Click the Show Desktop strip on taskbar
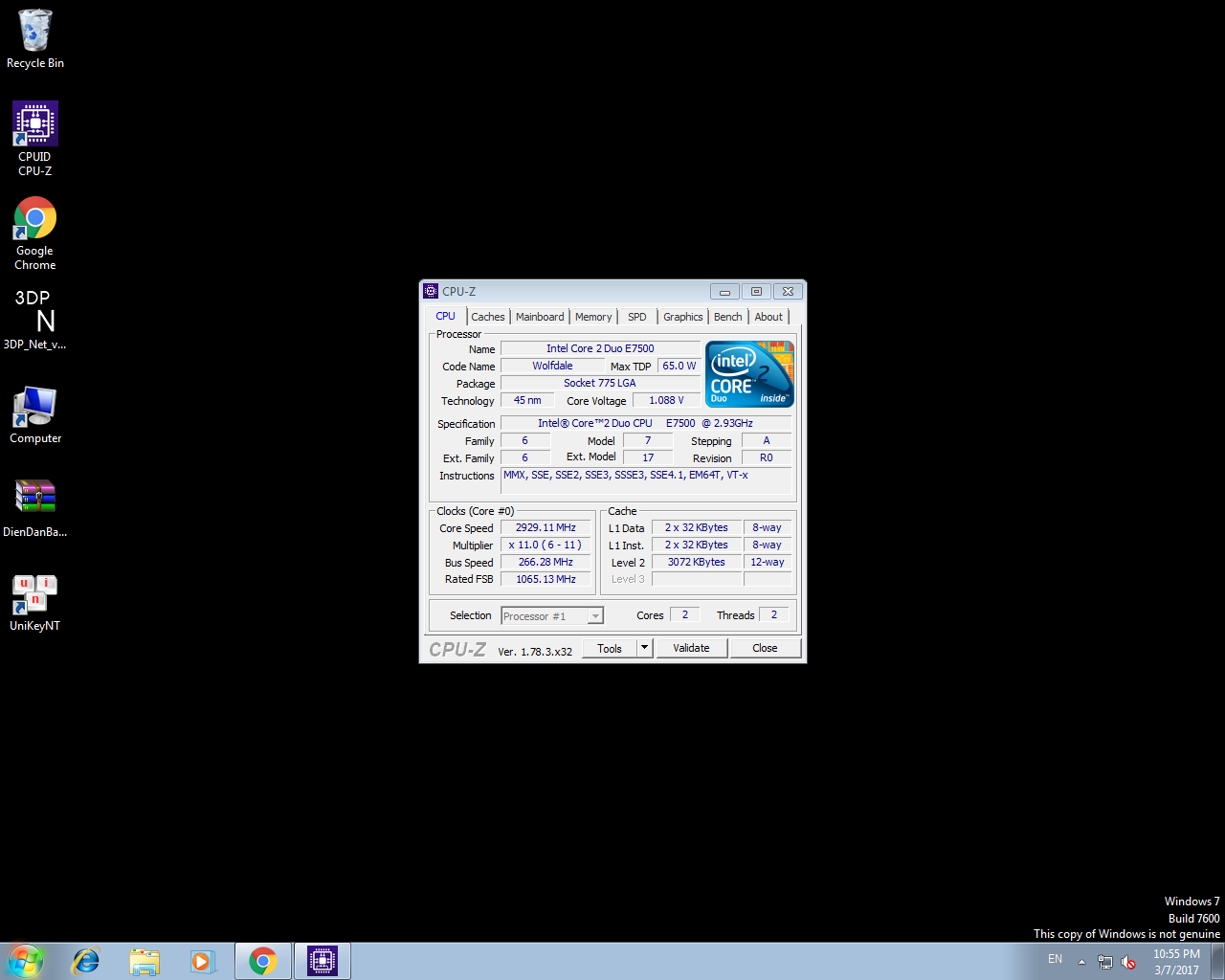This screenshot has height=980, width=1225. [1218, 961]
